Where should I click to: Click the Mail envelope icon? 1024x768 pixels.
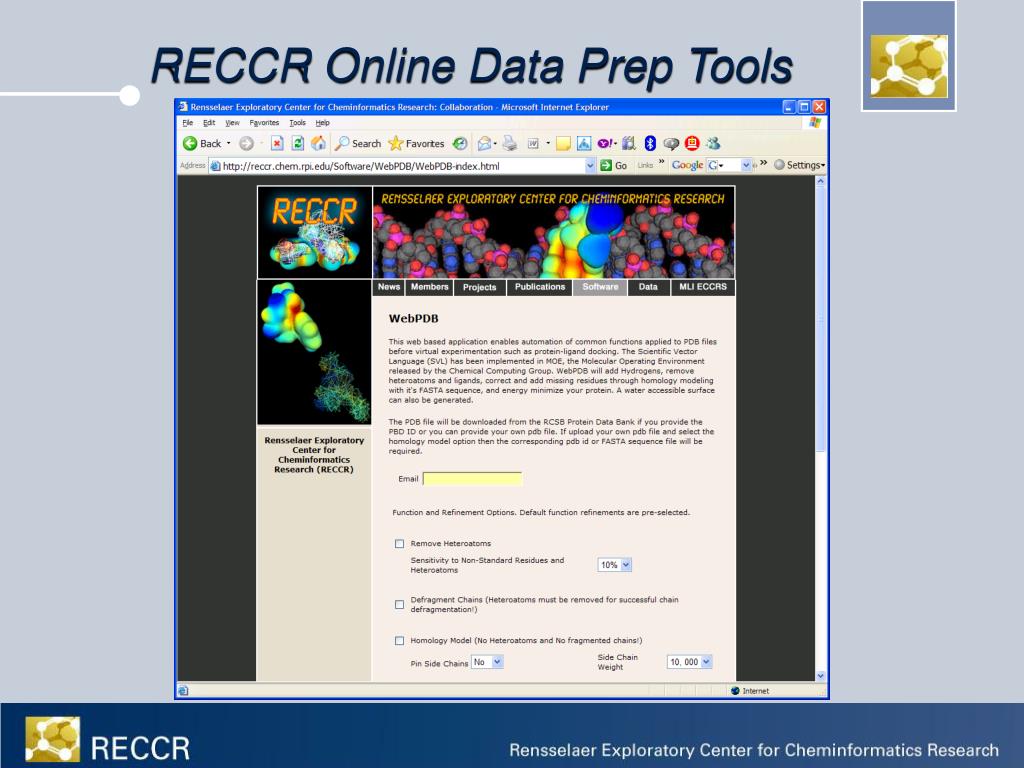[x=484, y=143]
